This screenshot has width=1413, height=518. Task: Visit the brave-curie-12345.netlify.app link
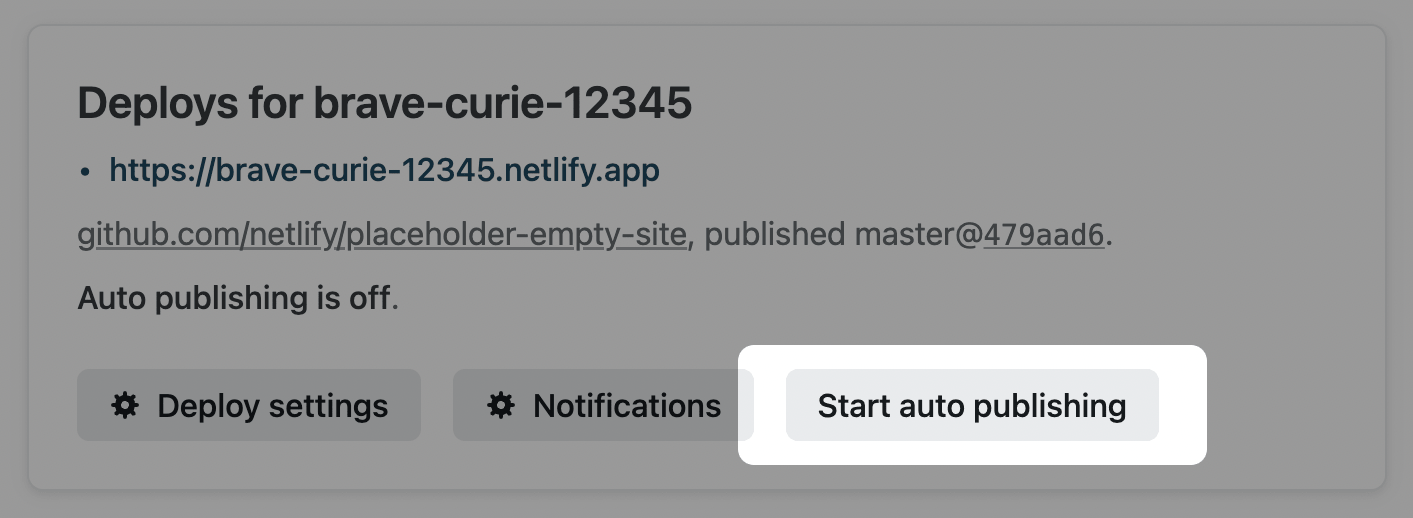tap(384, 170)
